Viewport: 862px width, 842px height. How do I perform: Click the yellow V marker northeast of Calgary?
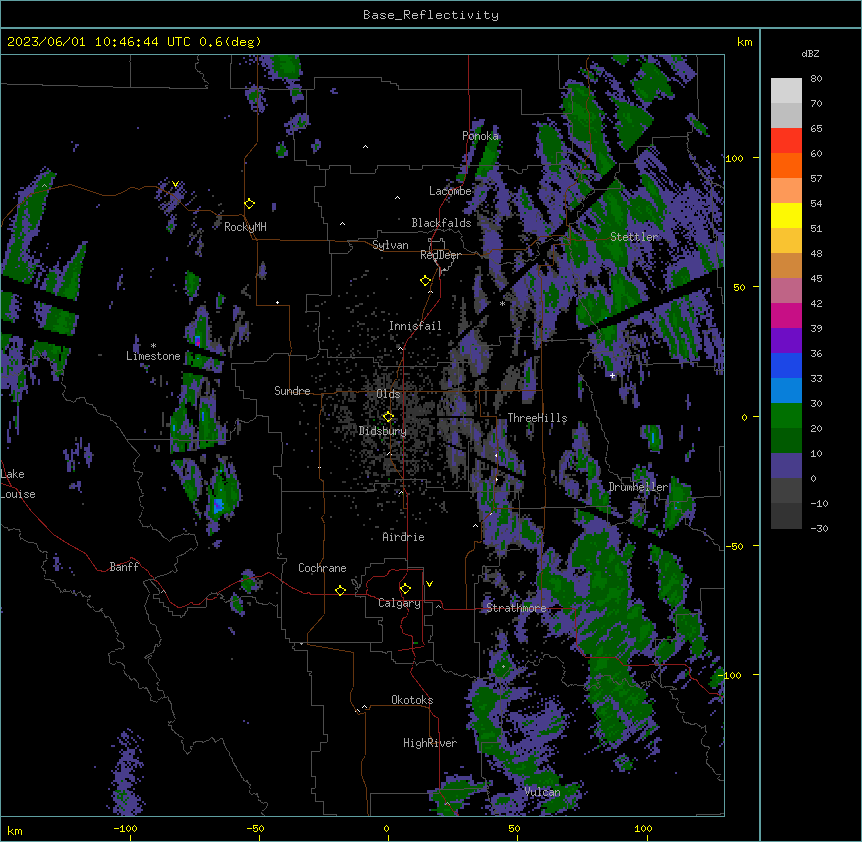[x=429, y=584]
